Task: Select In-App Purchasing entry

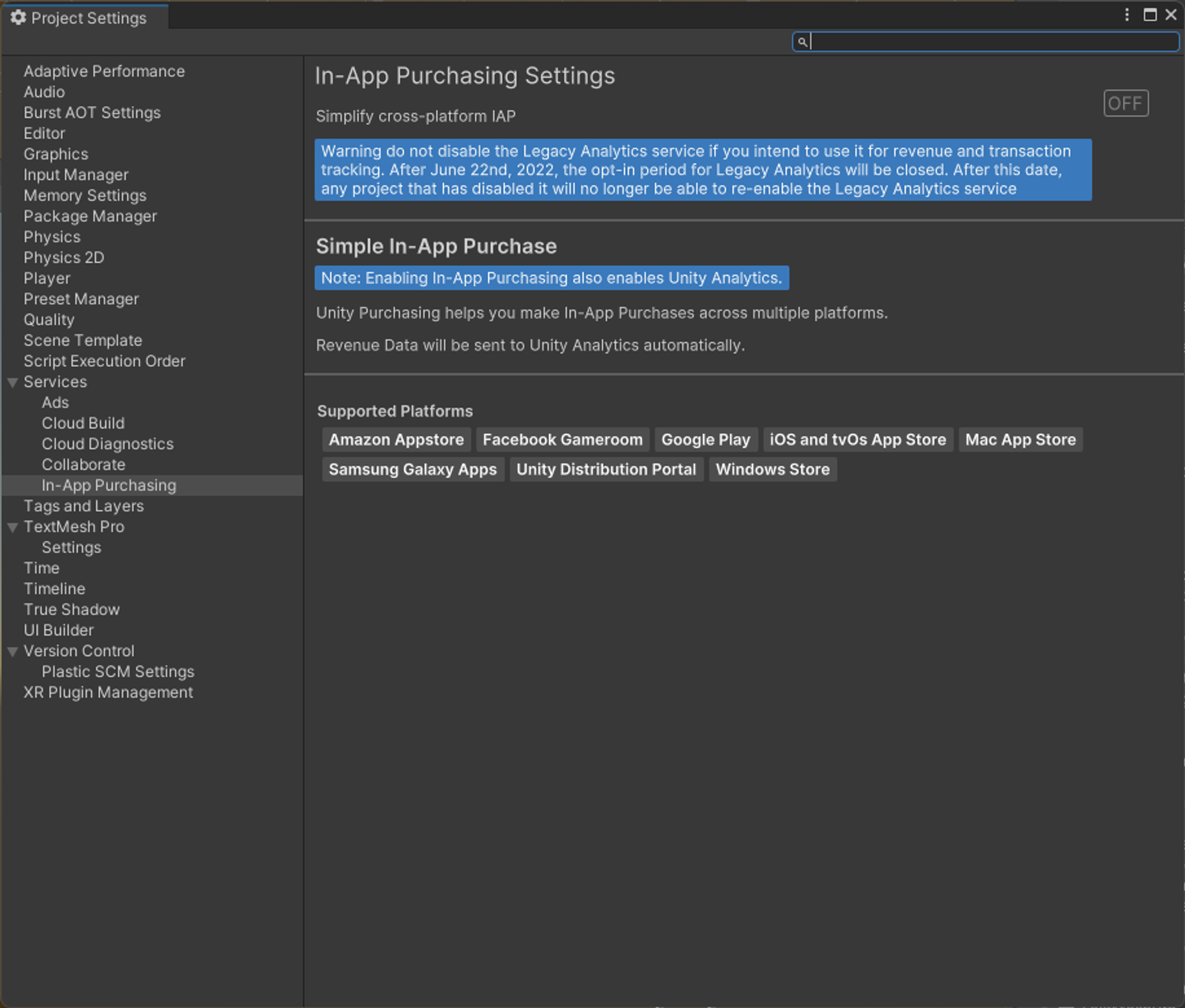Action: coord(152,486)
